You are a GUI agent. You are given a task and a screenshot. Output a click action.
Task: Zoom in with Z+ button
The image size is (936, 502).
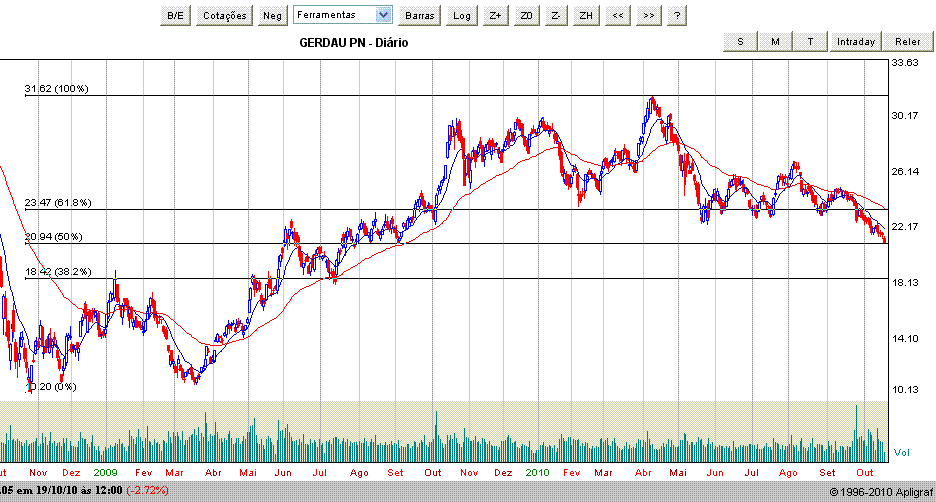coord(495,16)
